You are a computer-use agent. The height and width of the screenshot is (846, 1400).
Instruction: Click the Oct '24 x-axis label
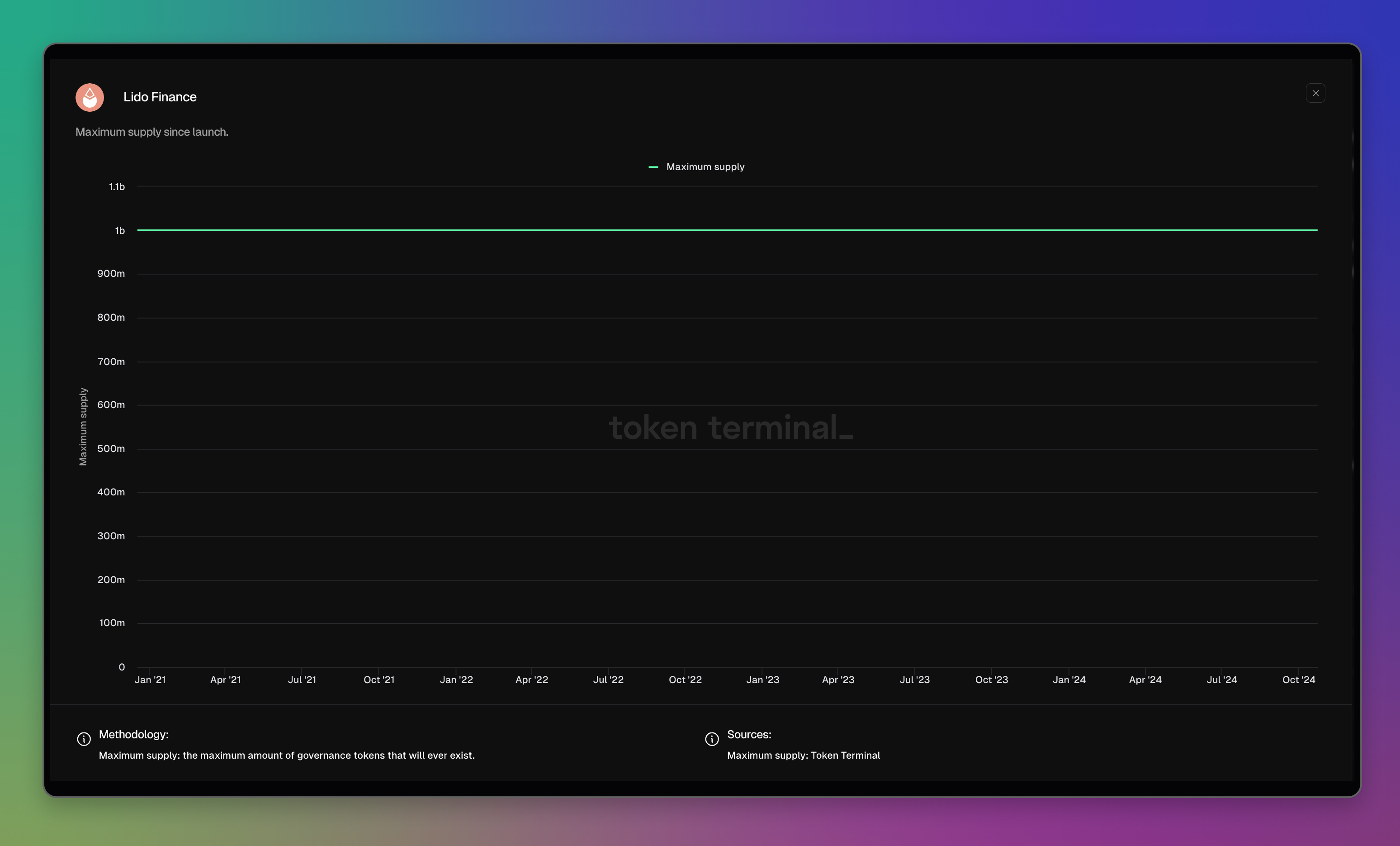pyautogui.click(x=1298, y=680)
